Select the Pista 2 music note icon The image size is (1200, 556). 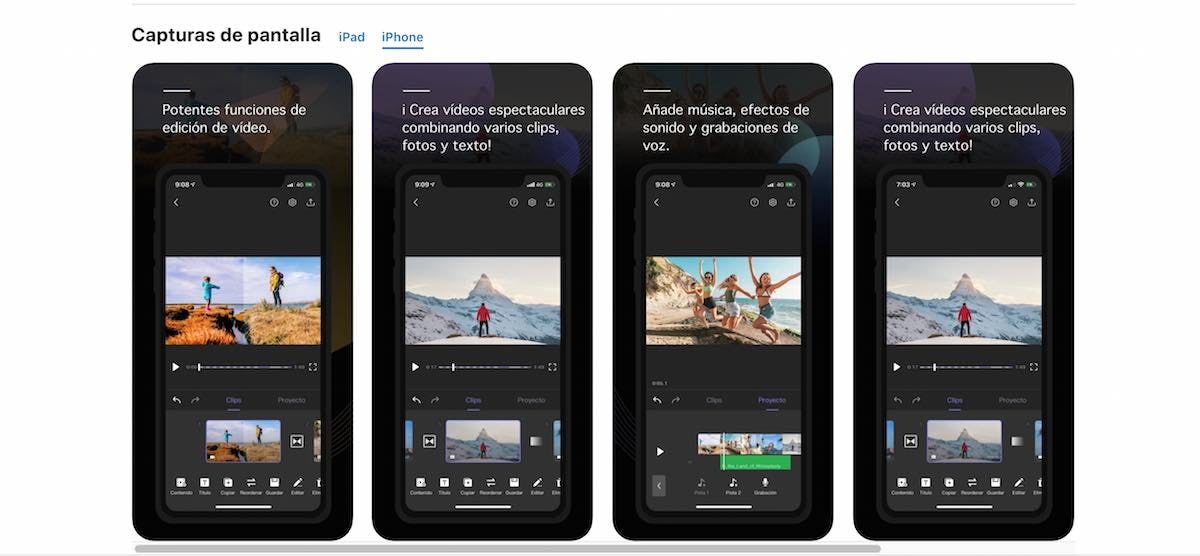pyautogui.click(x=733, y=483)
